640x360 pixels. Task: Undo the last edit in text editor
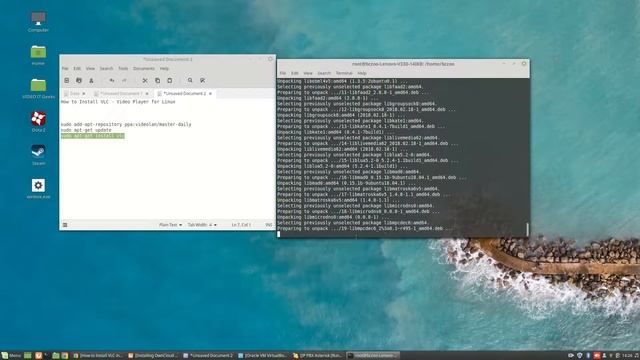click(112, 80)
